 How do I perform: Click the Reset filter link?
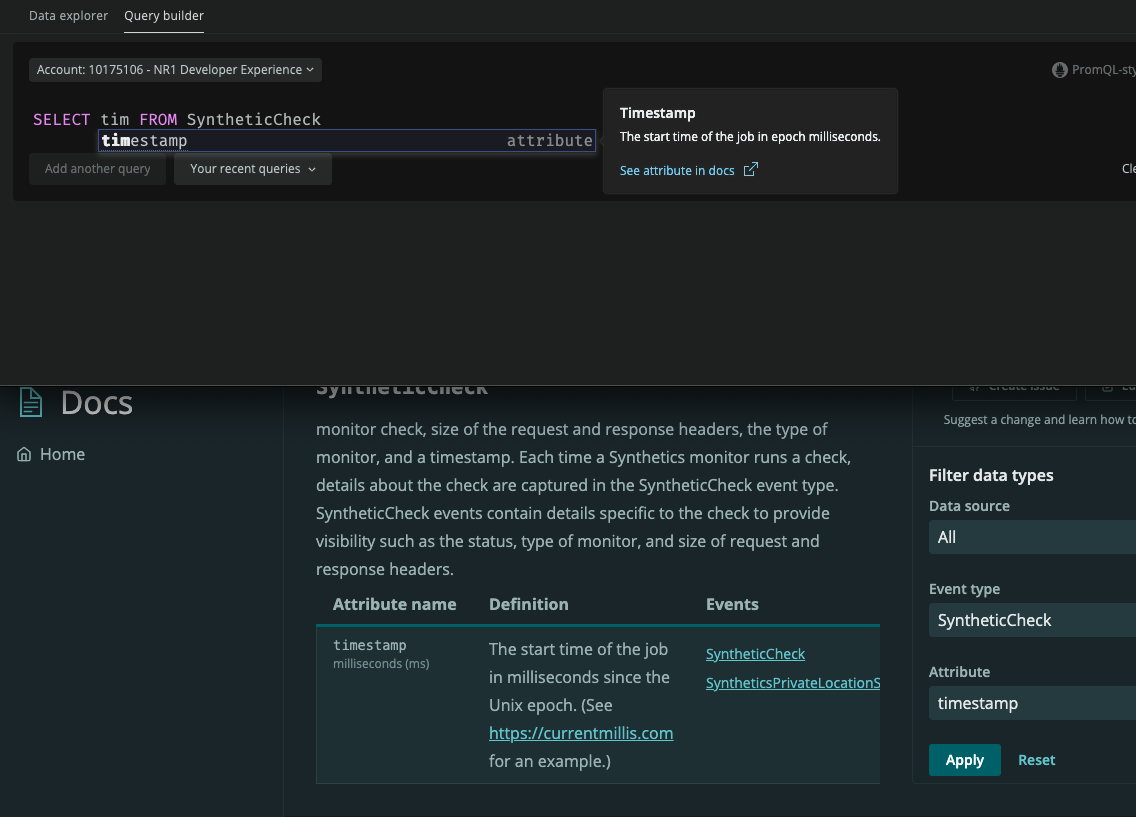(x=1036, y=760)
